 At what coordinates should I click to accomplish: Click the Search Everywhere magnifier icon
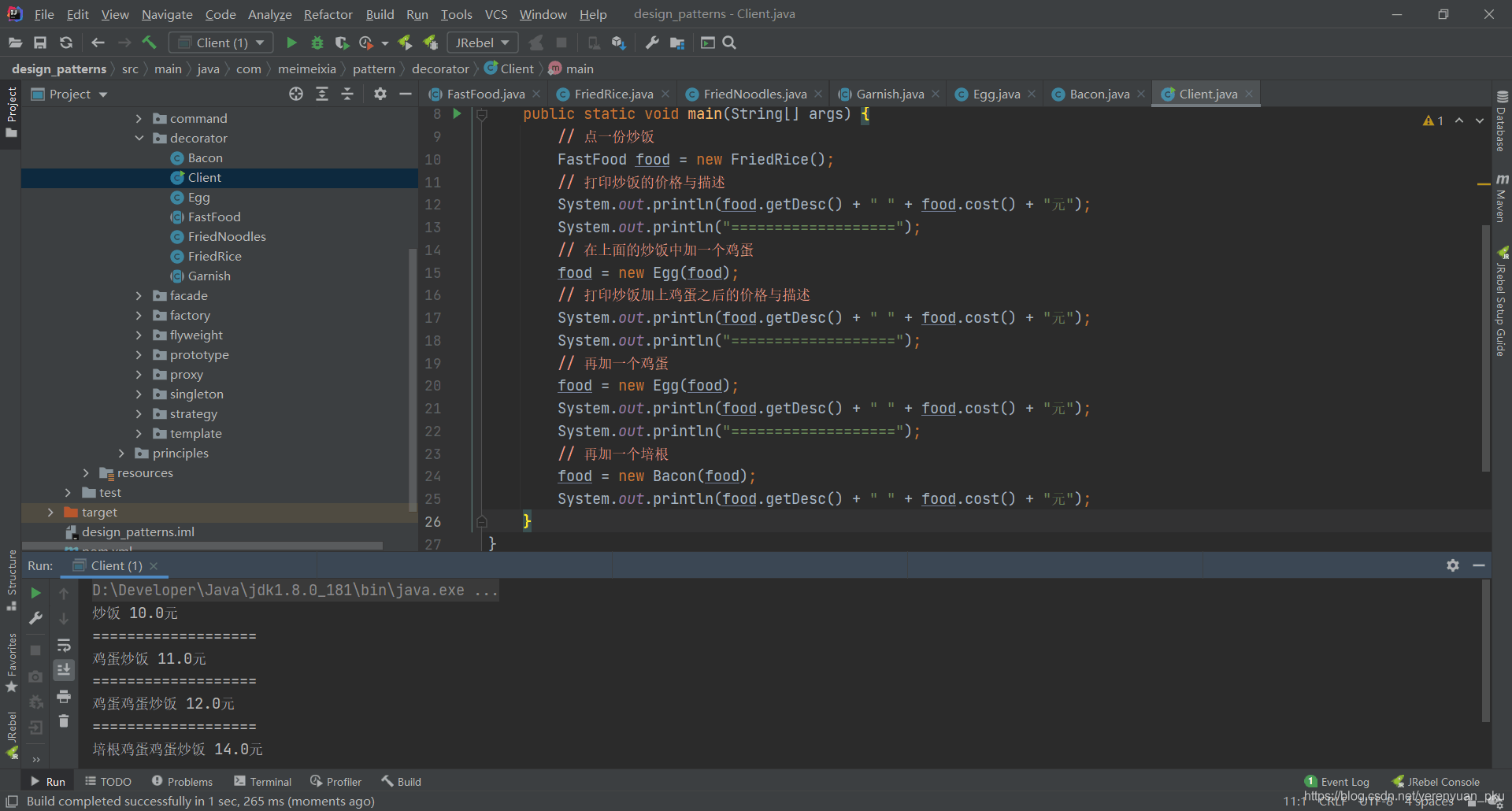point(729,43)
